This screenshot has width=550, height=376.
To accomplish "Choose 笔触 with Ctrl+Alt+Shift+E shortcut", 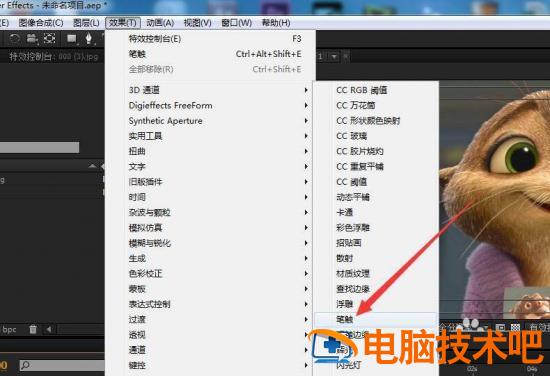I will click(210, 54).
